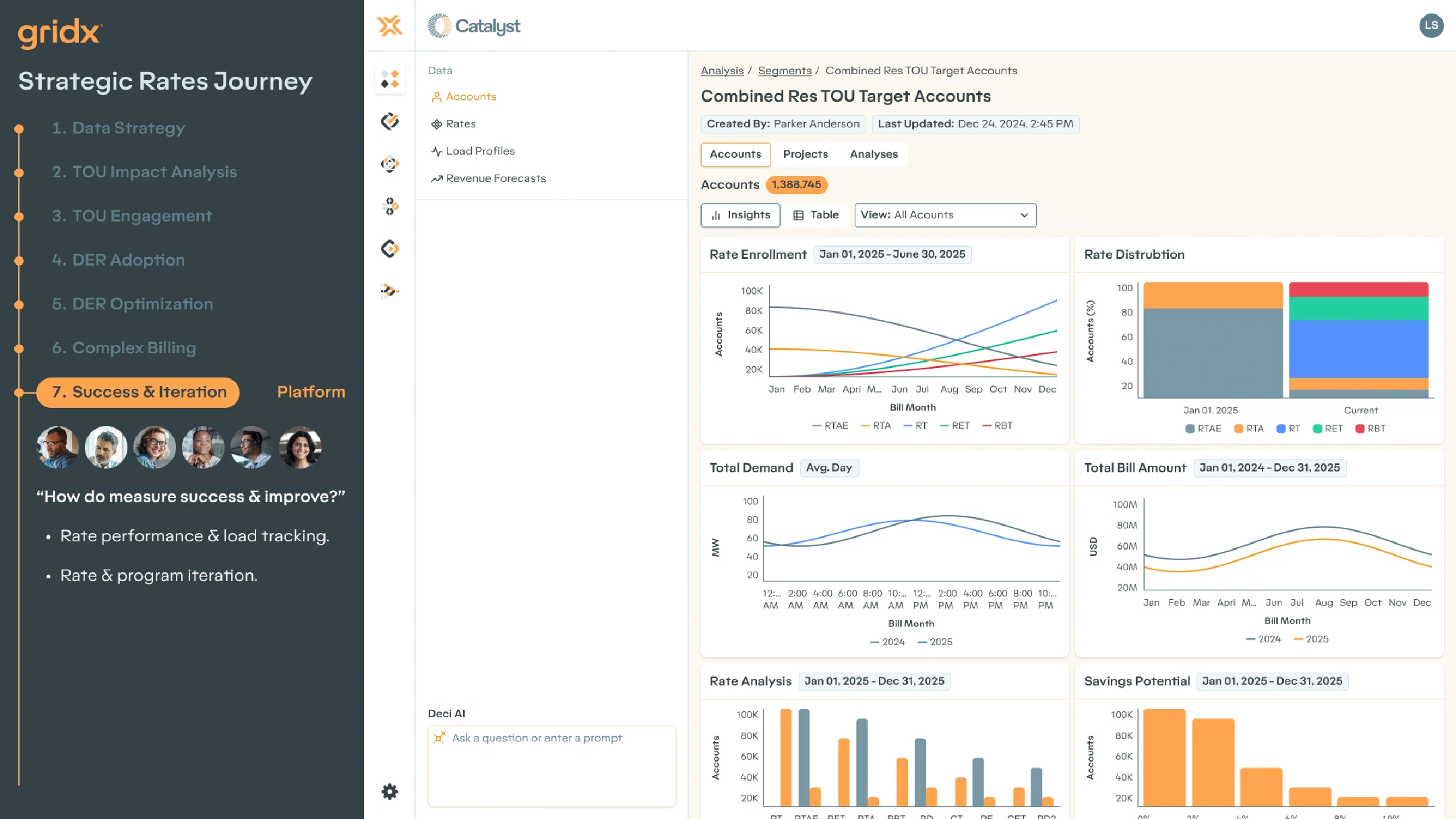Click the Load Profiles pulse icon
Image resolution: width=1456 pixels, height=819 pixels.
tap(436, 152)
